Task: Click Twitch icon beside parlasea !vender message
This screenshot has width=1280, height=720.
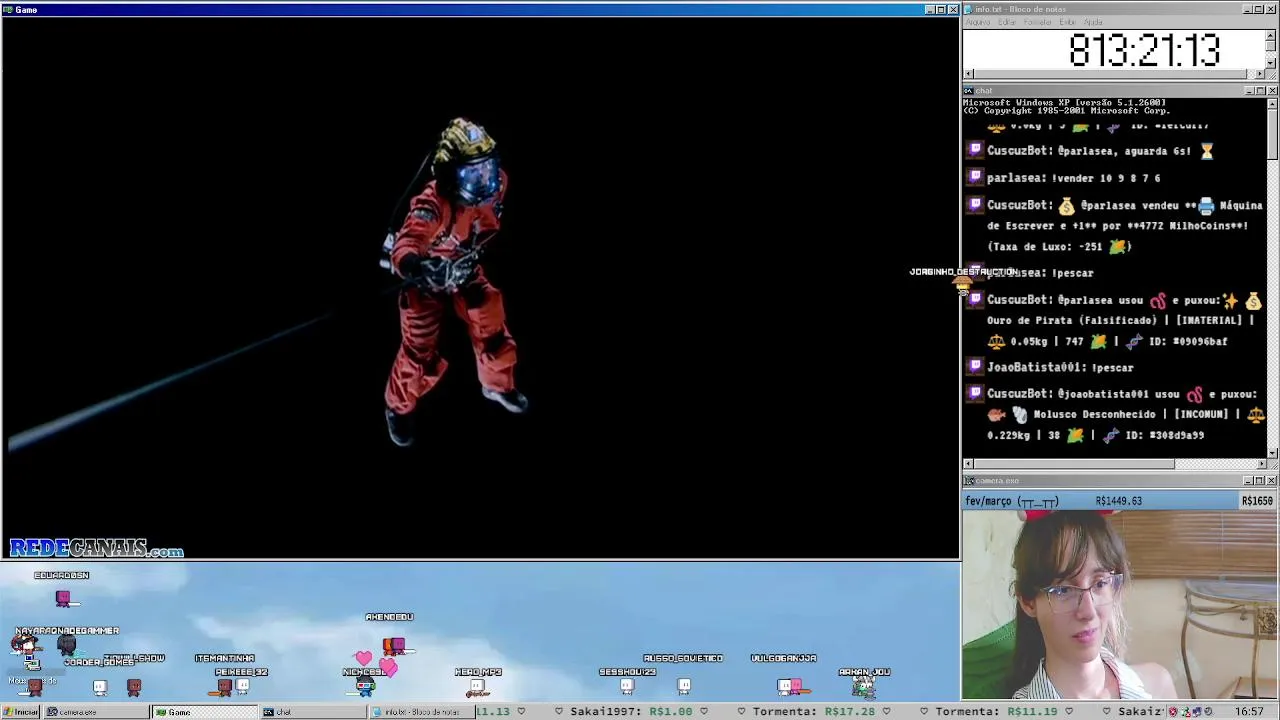Action: pyautogui.click(x=975, y=177)
